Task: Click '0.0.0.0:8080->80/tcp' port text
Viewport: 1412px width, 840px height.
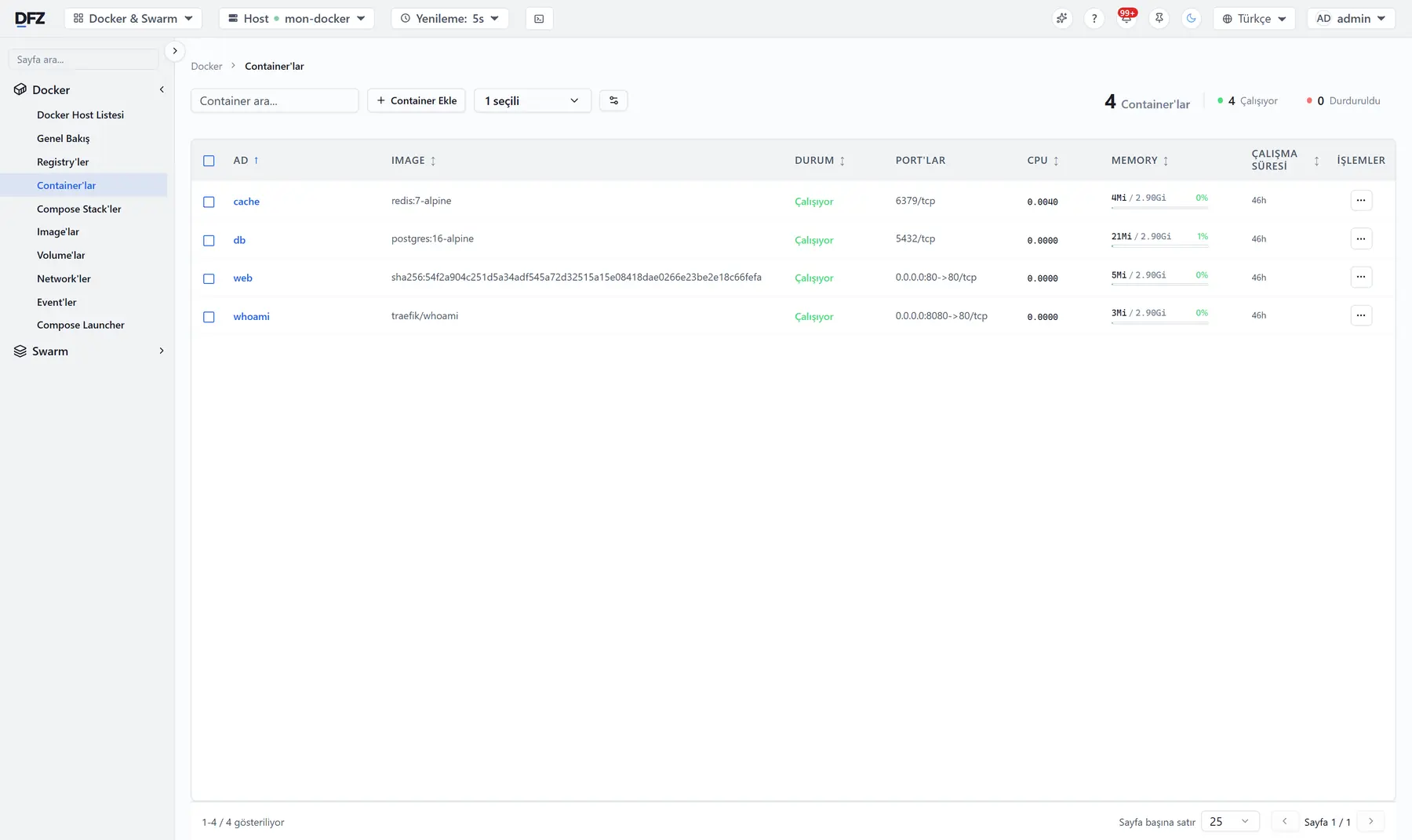Action: [x=941, y=315]
